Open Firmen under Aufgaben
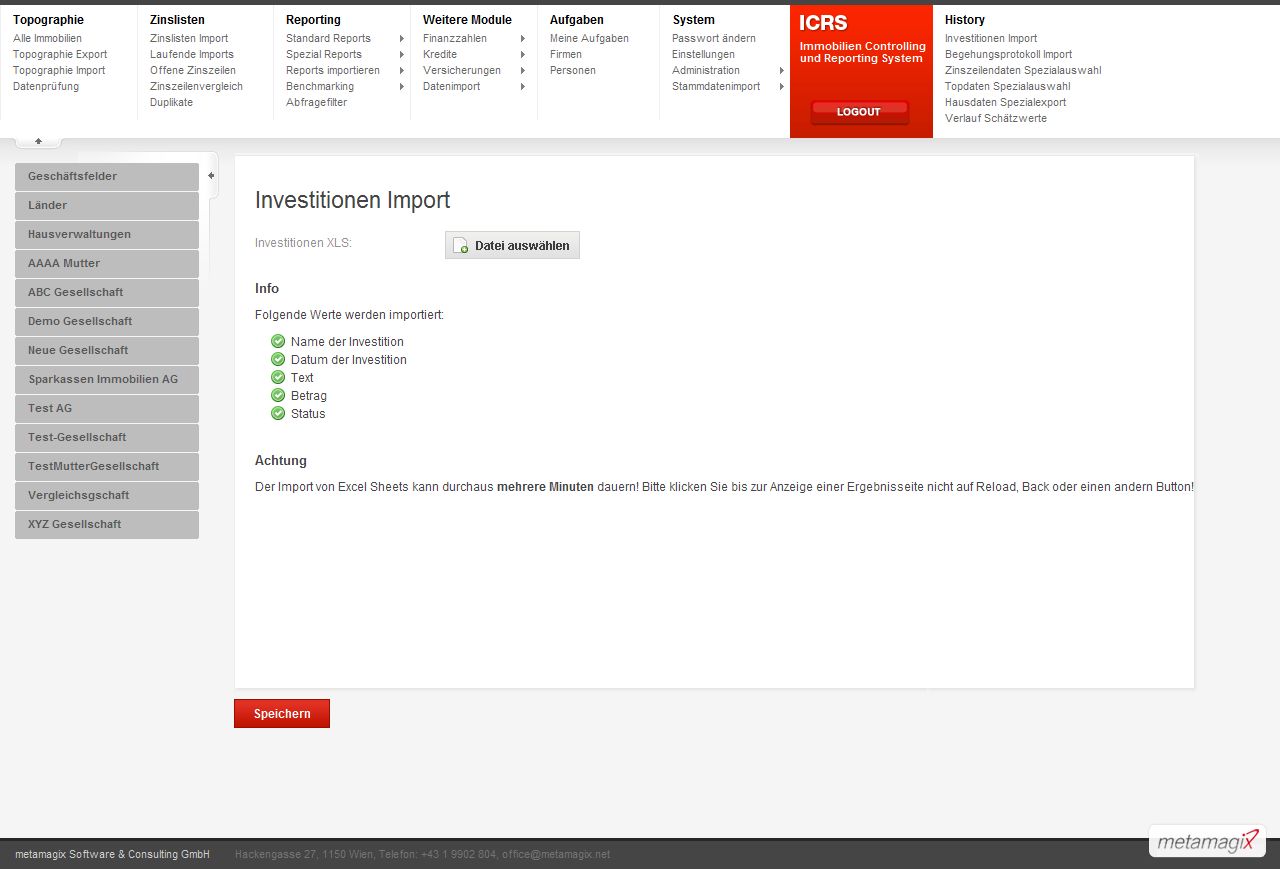 click(x=566, y=55)
